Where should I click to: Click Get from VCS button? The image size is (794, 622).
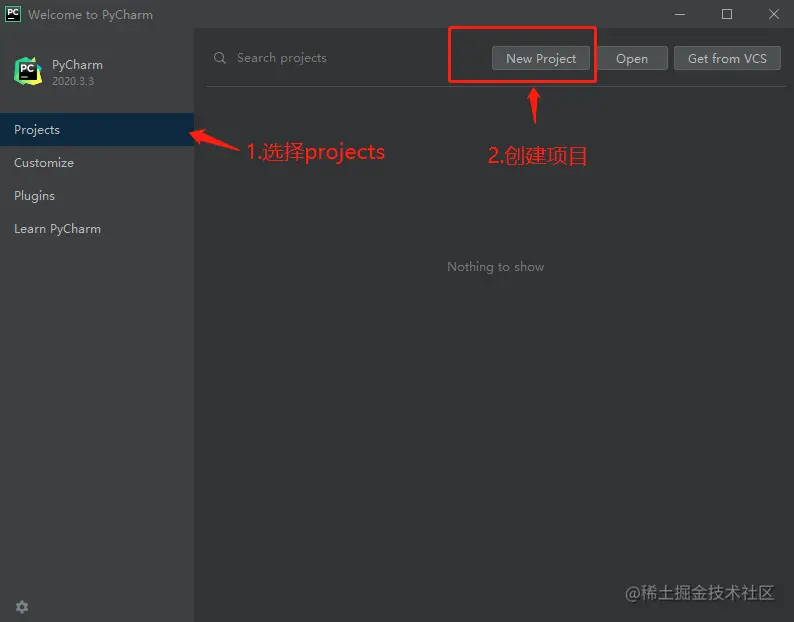(x=727, y=58)
